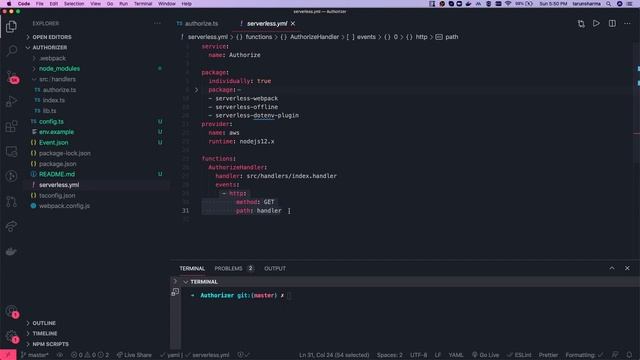Open the Extensions view
Screen dimensions: 640x360
[11, 126]
